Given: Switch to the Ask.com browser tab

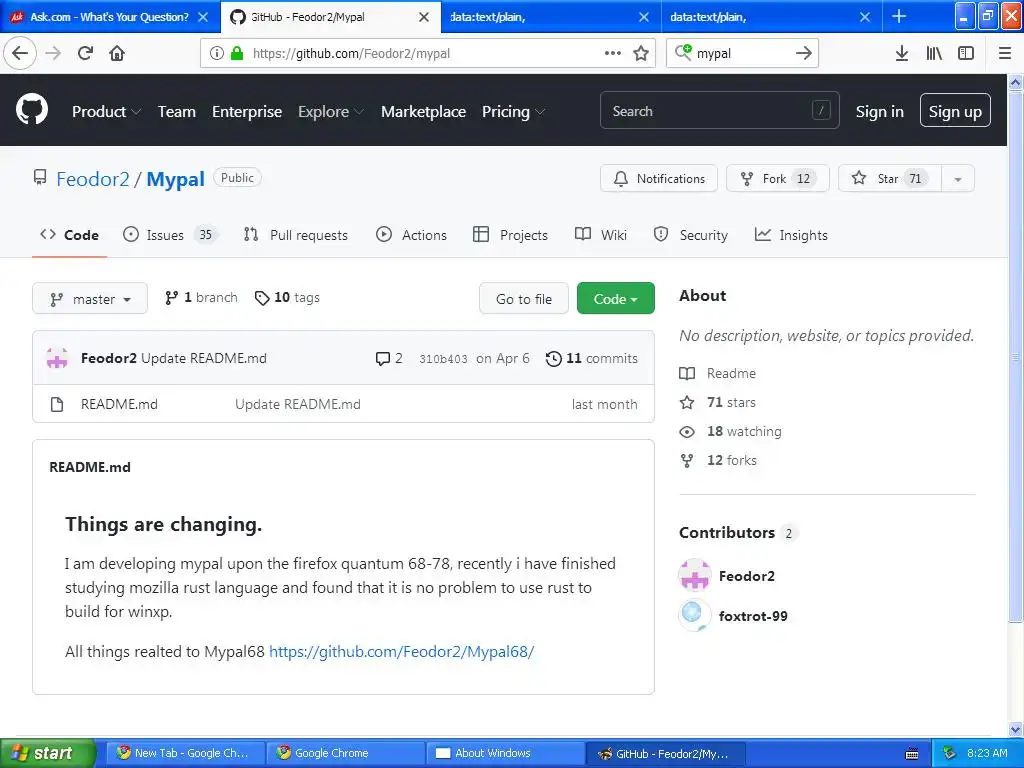Looking at the screenshot, I should [110, 17].
